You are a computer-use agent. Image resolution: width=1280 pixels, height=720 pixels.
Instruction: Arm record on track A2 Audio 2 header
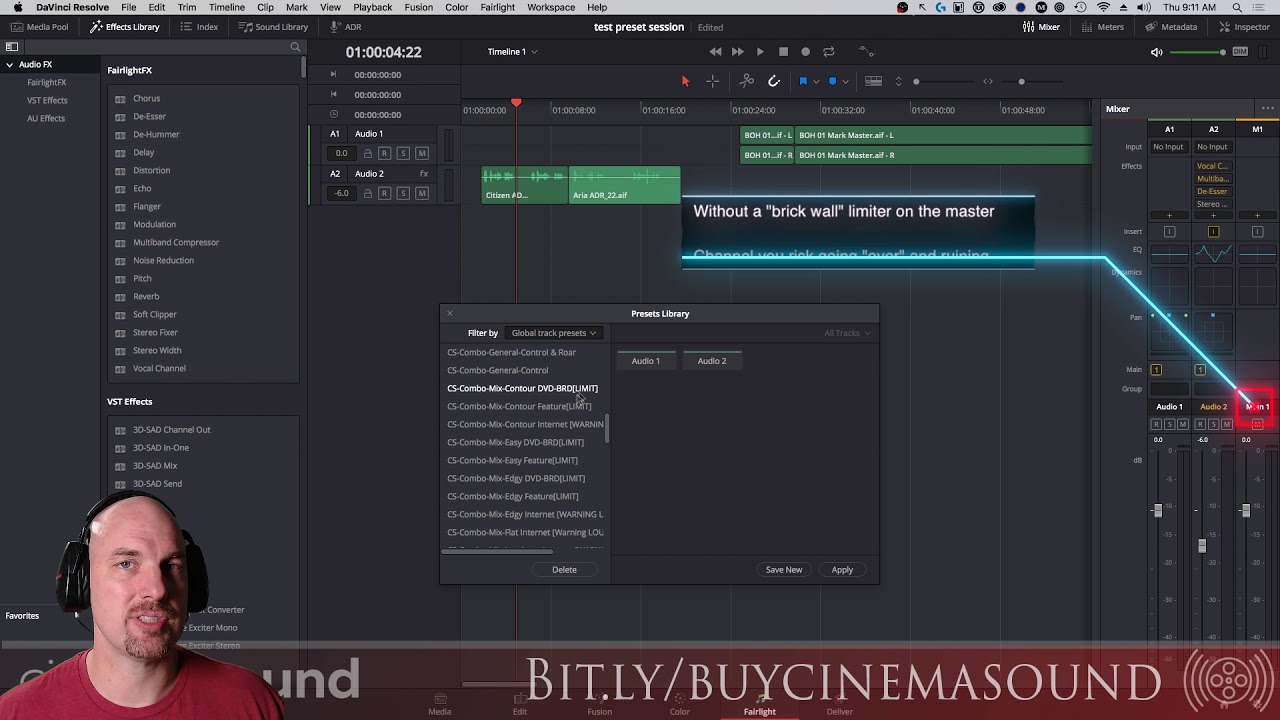(384, 193)
